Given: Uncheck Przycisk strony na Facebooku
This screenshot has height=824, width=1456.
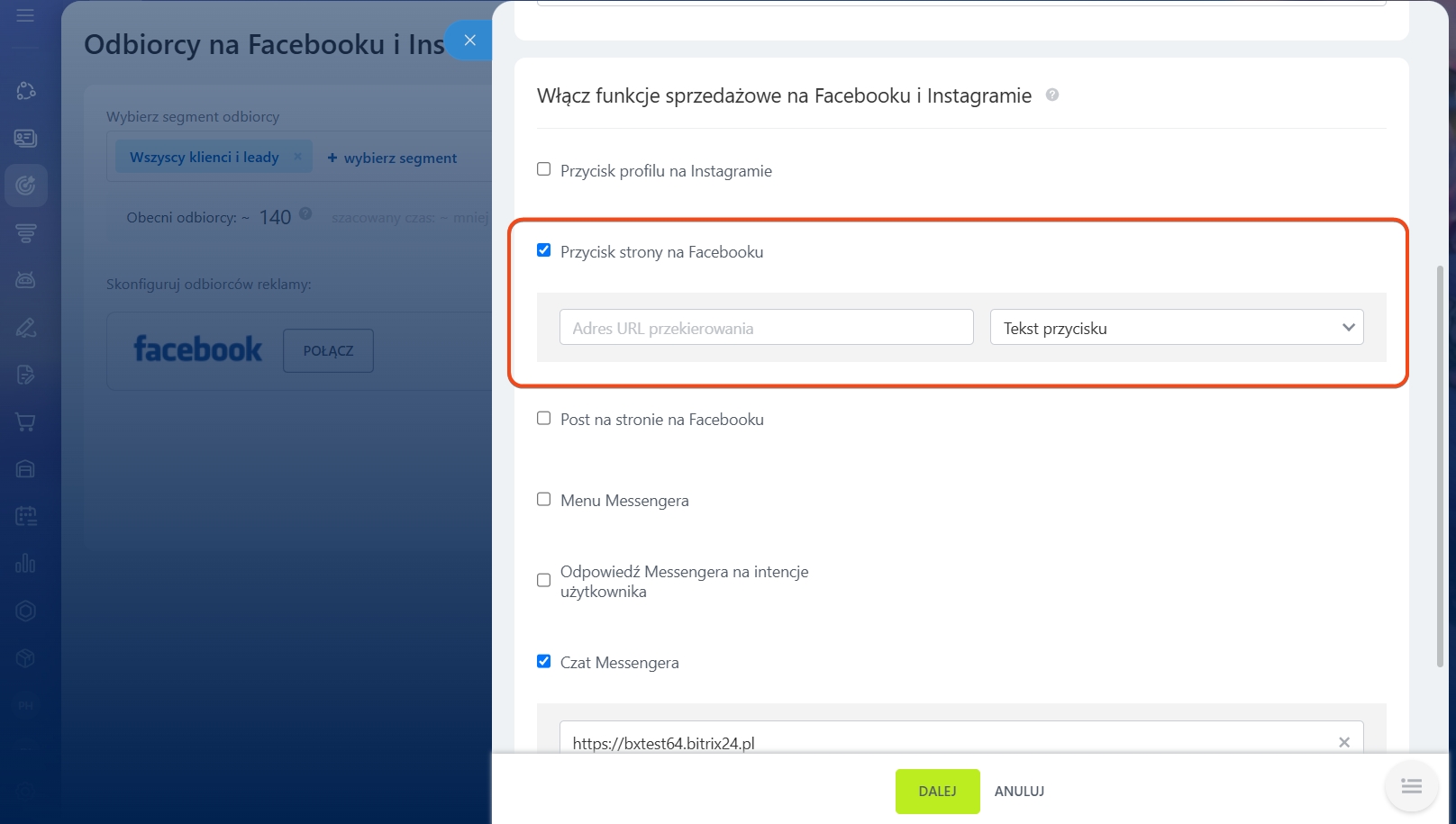Looking at the screenshot, I should click(x=544, y=250).
